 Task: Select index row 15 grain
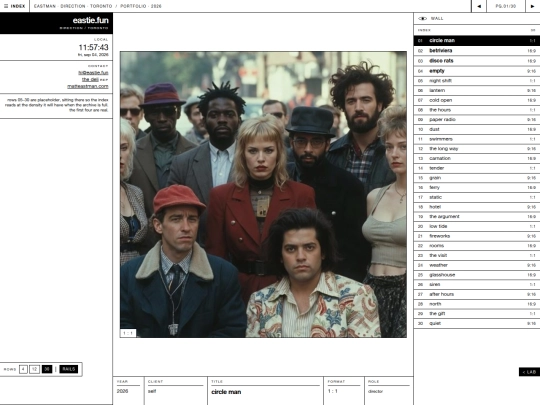(x=477, y=178)
